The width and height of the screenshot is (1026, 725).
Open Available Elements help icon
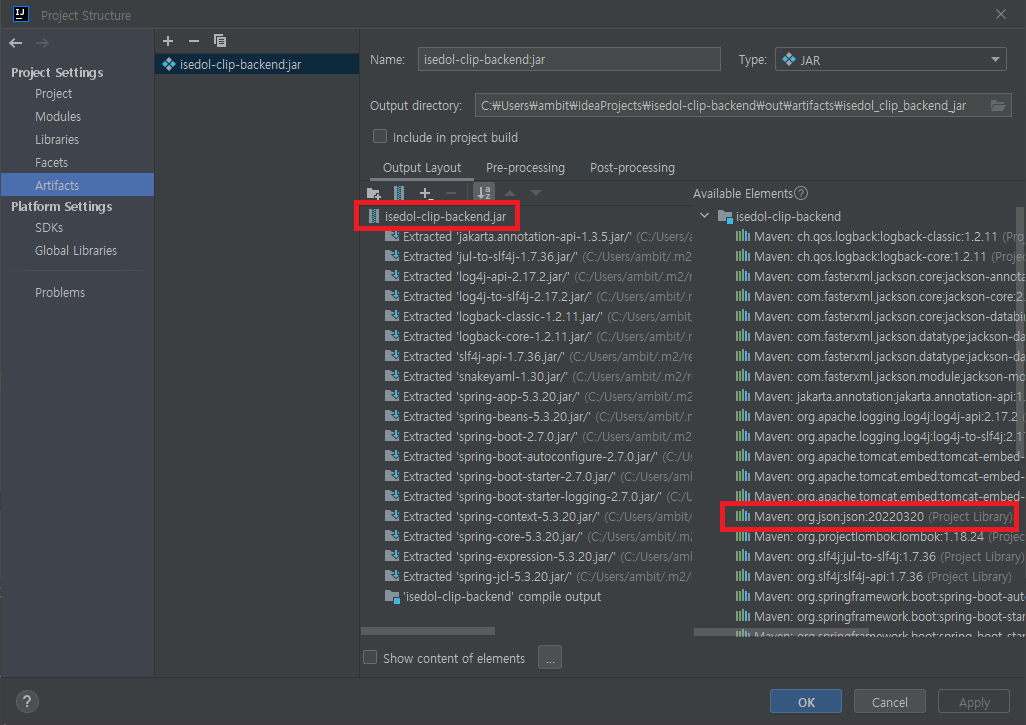click(801, 193)
